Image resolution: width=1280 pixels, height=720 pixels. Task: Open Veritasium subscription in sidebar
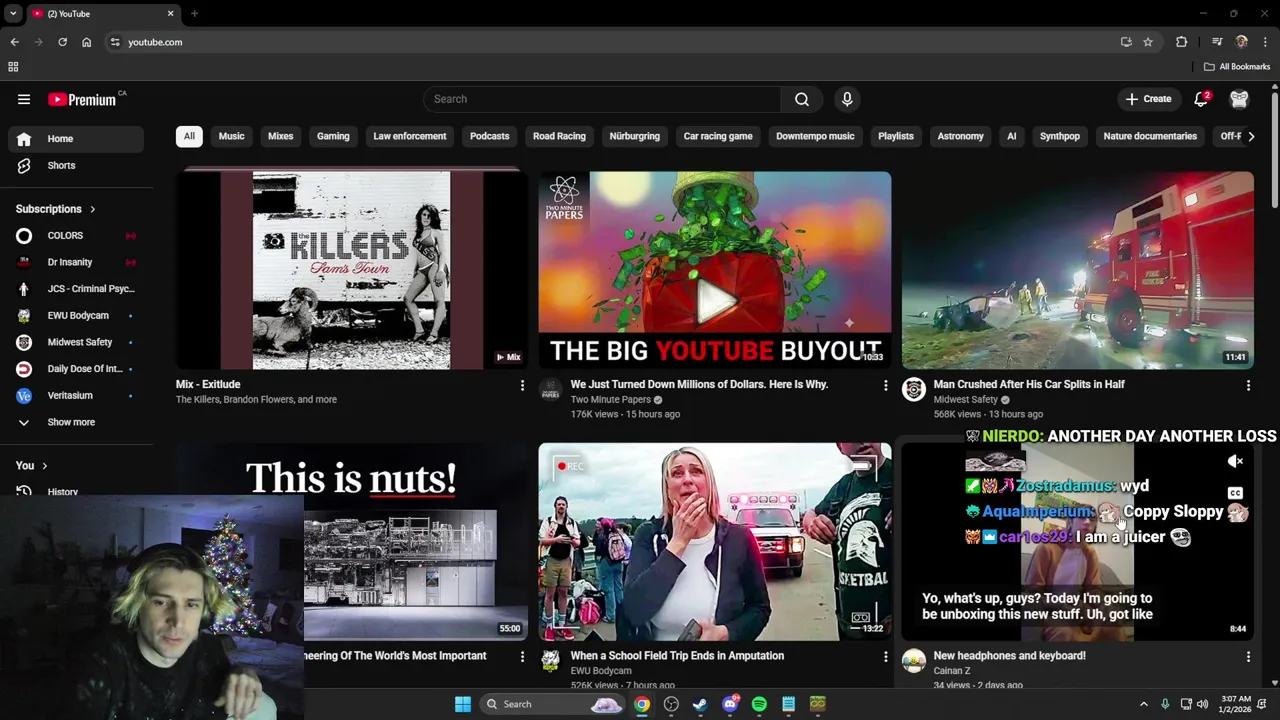pyautogui.click(x=76, y=395)
